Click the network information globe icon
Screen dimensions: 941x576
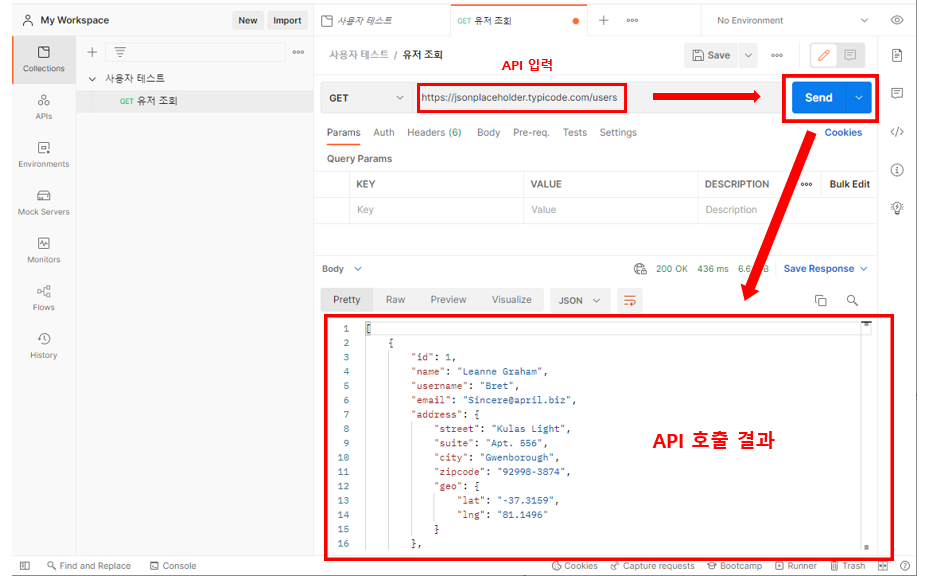(x=640, y=269)
